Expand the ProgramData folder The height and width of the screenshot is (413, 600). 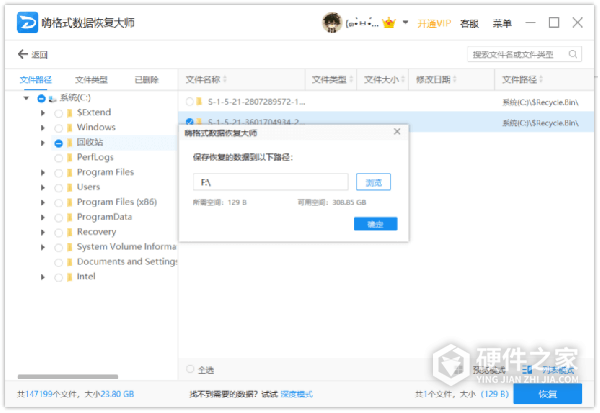click(43, 217)
